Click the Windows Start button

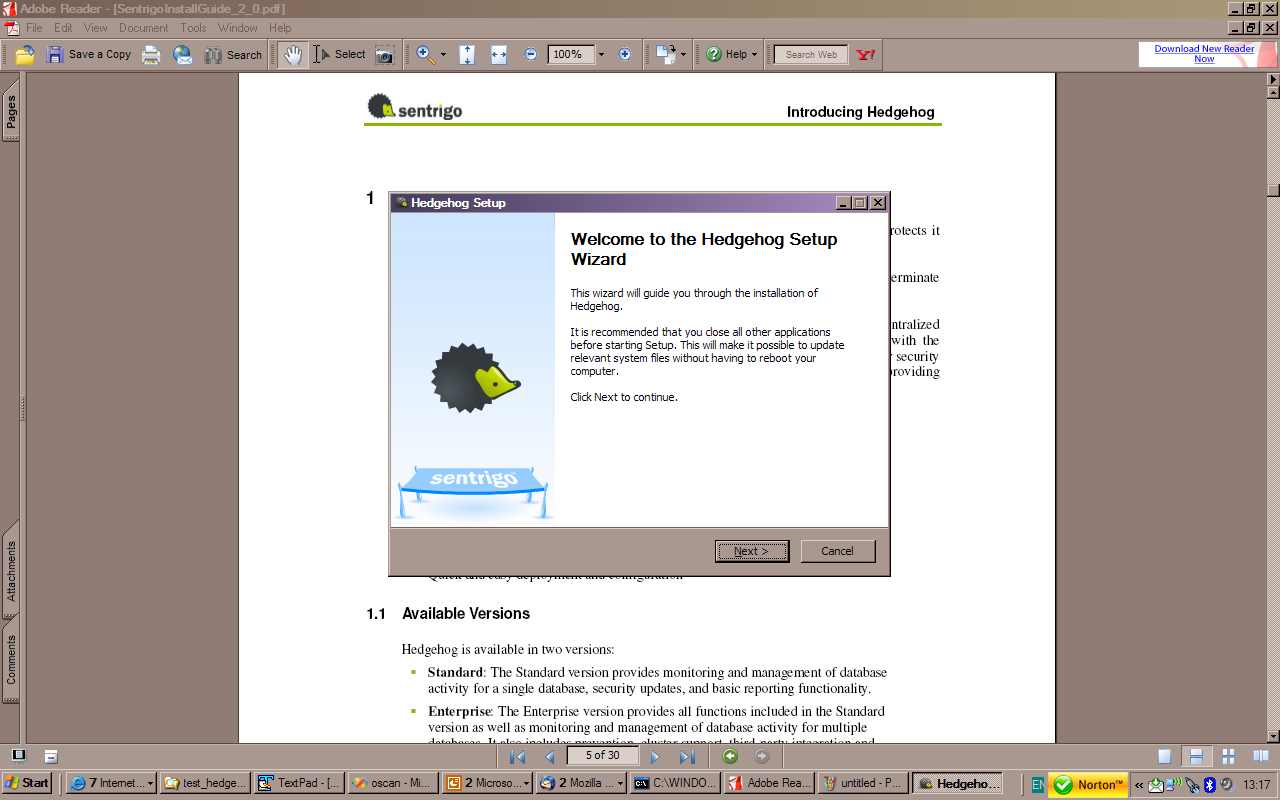pyautogui.click(x=27, y=783)
